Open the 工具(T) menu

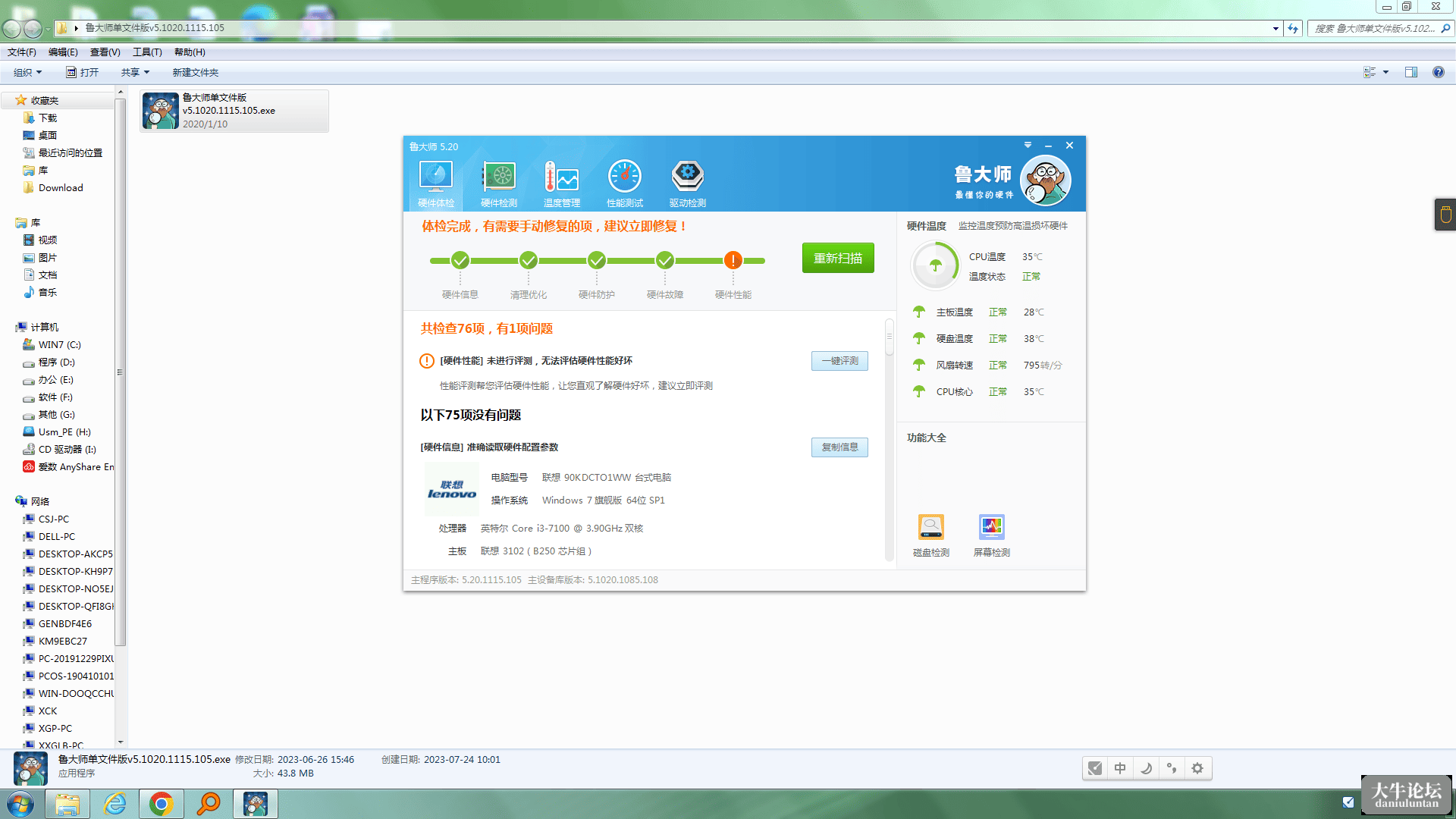pyautogui.click(x=147, y=52)
